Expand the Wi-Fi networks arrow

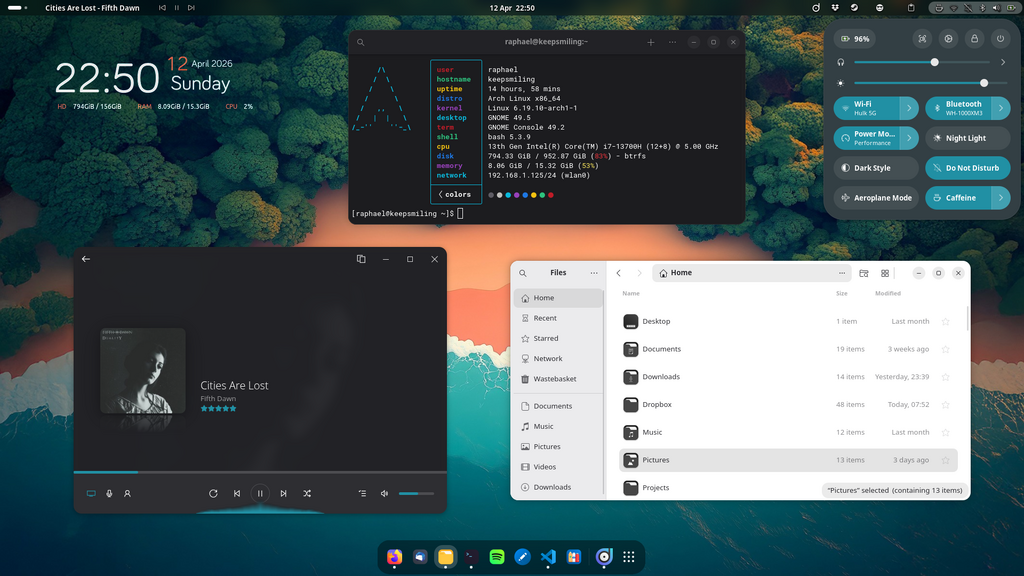click(909, 108)
